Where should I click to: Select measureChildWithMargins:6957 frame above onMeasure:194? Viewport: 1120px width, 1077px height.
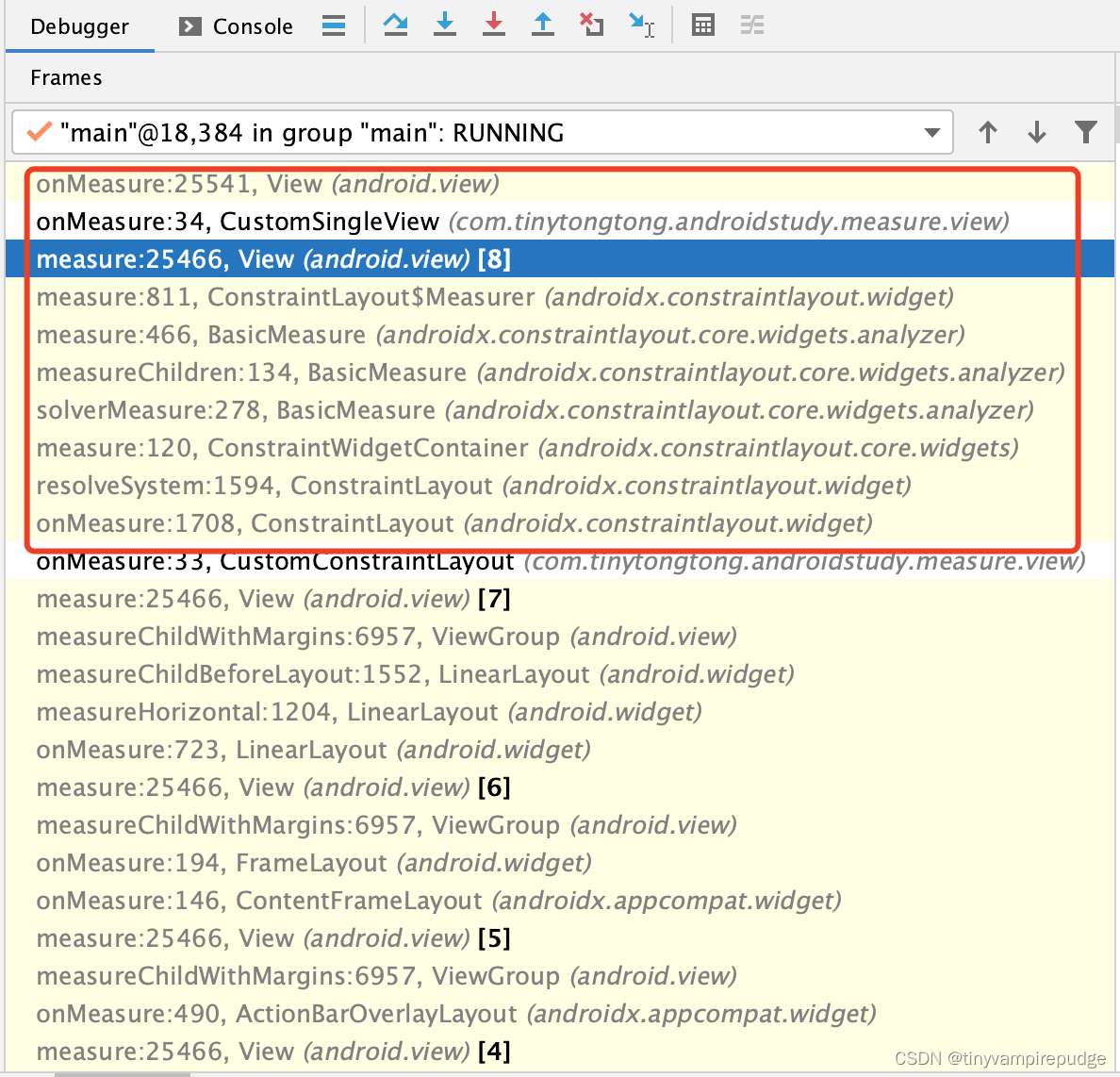tap(560, 825)
